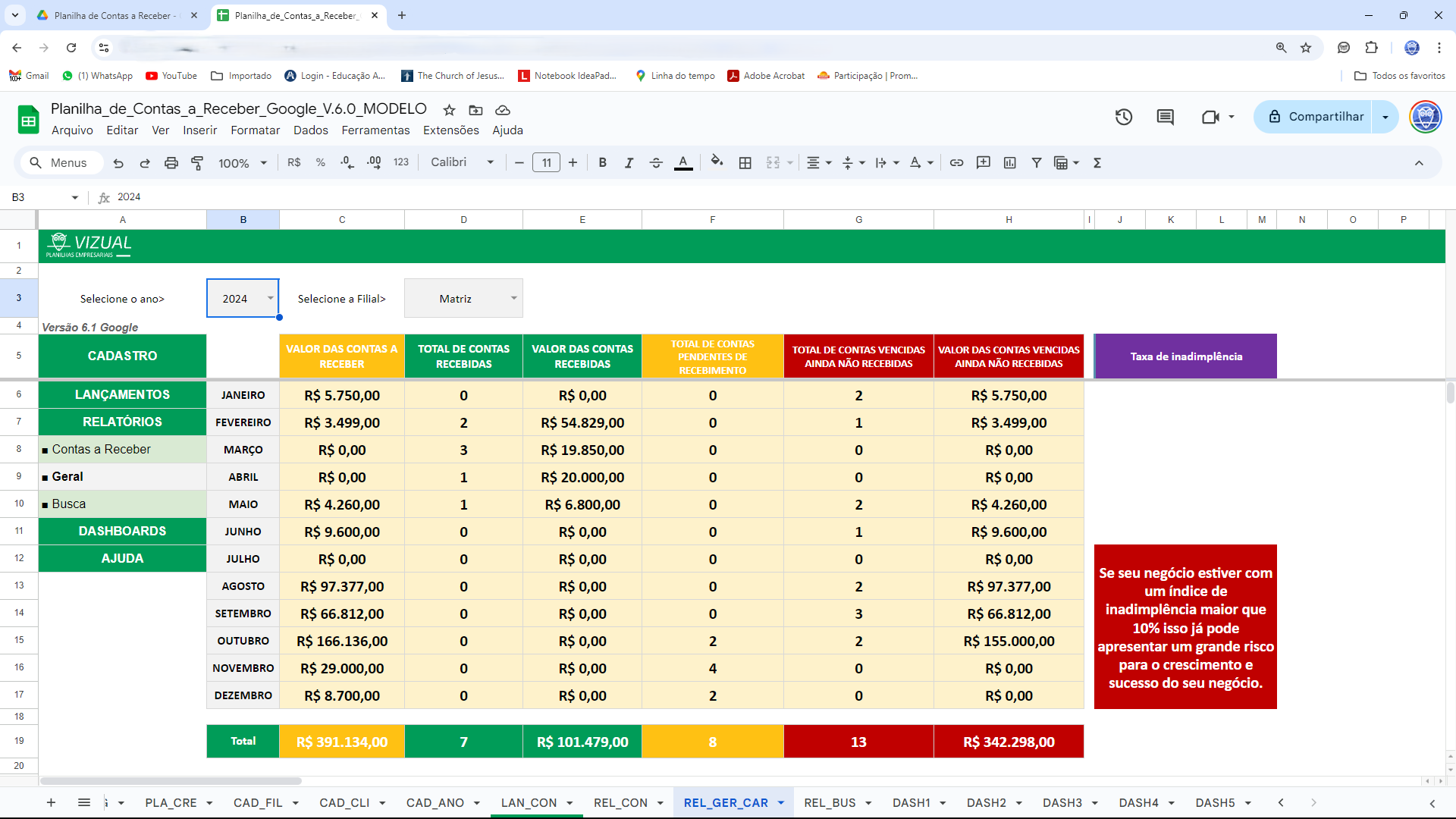Open the borders tool
Screen dimensions: 1456x819
(745, 163)
